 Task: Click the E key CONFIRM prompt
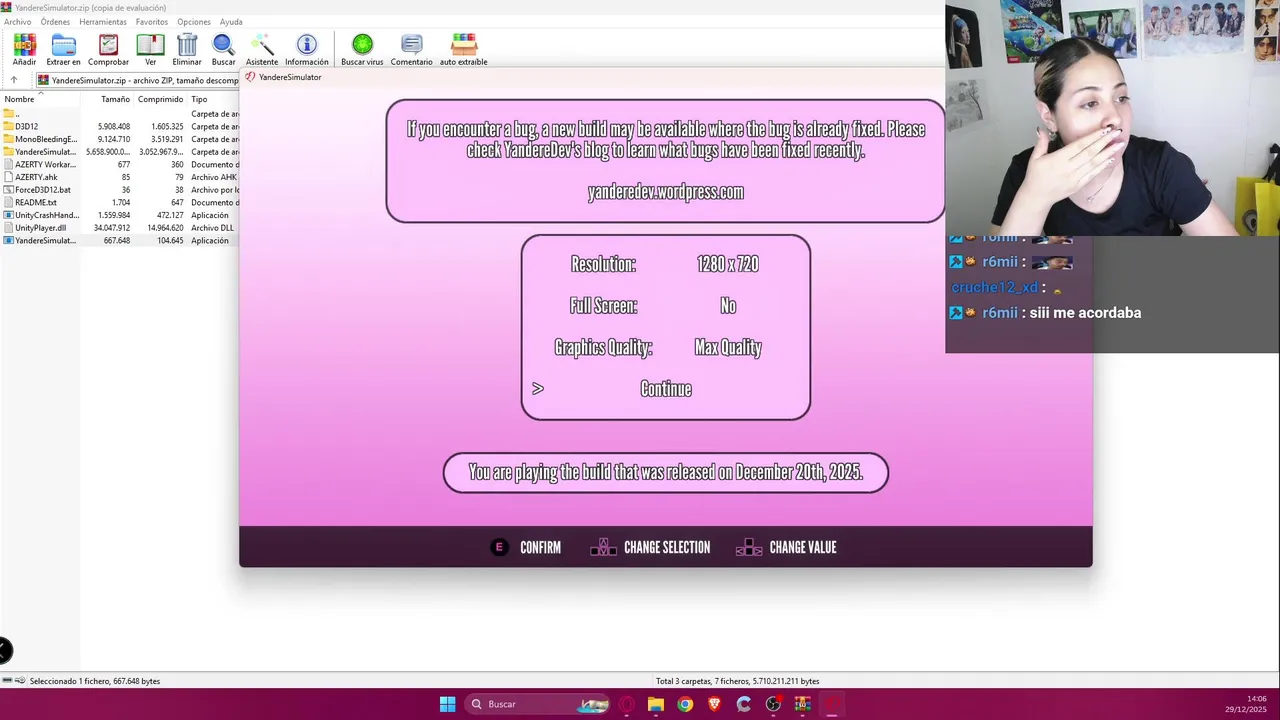(x=526, y=547)
